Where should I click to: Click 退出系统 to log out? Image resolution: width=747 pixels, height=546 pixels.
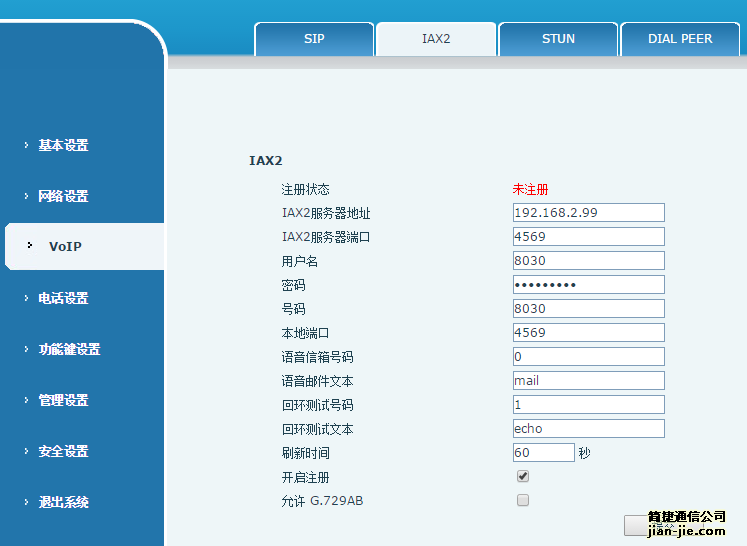[x=63, y=502]
